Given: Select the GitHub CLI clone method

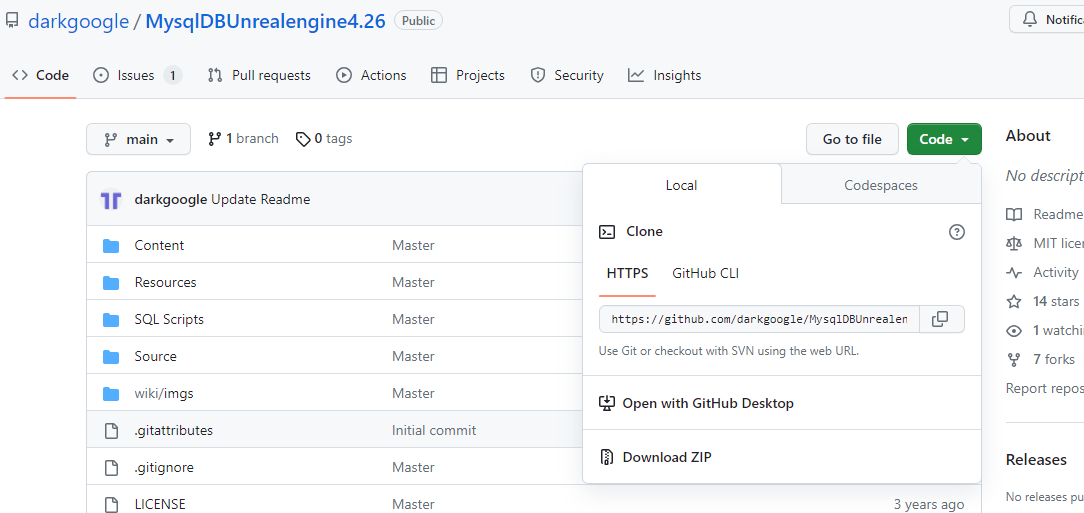Looking at the screenshot, I should click(705, 273).
